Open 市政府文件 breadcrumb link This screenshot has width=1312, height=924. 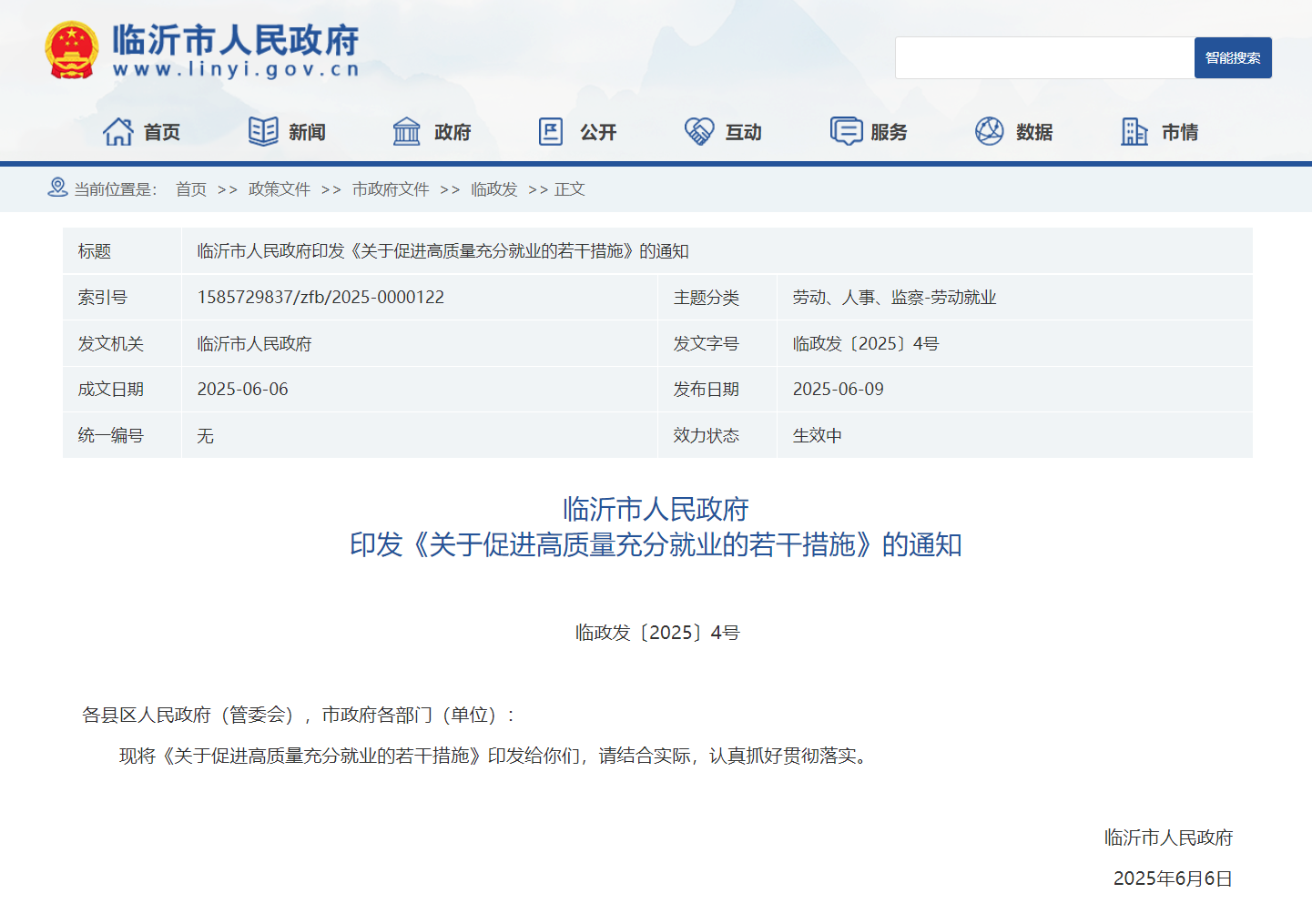(x=391, y=189)
